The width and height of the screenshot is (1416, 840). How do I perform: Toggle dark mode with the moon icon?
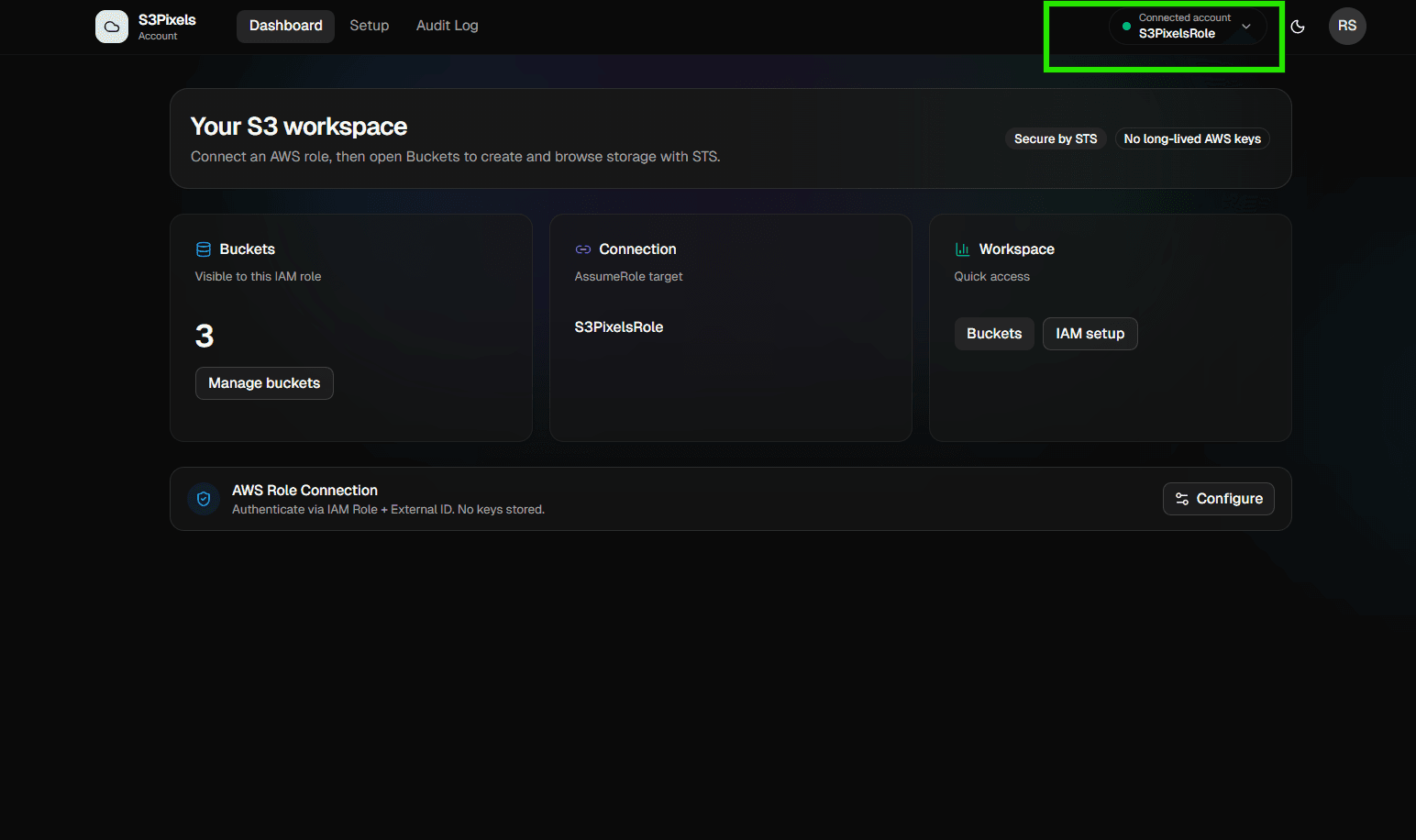pyautogui.click(x=1297, y=27)
